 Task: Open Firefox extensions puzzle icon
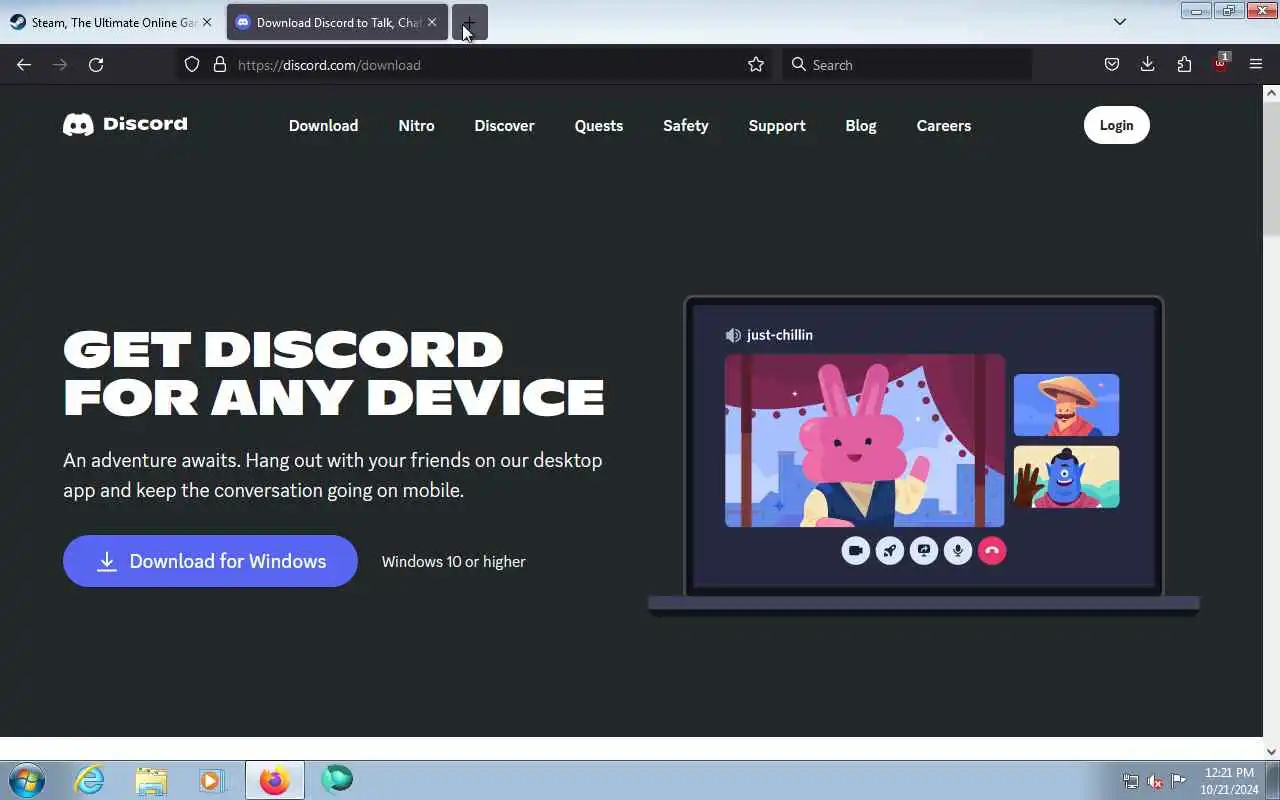coord(1184,65)
